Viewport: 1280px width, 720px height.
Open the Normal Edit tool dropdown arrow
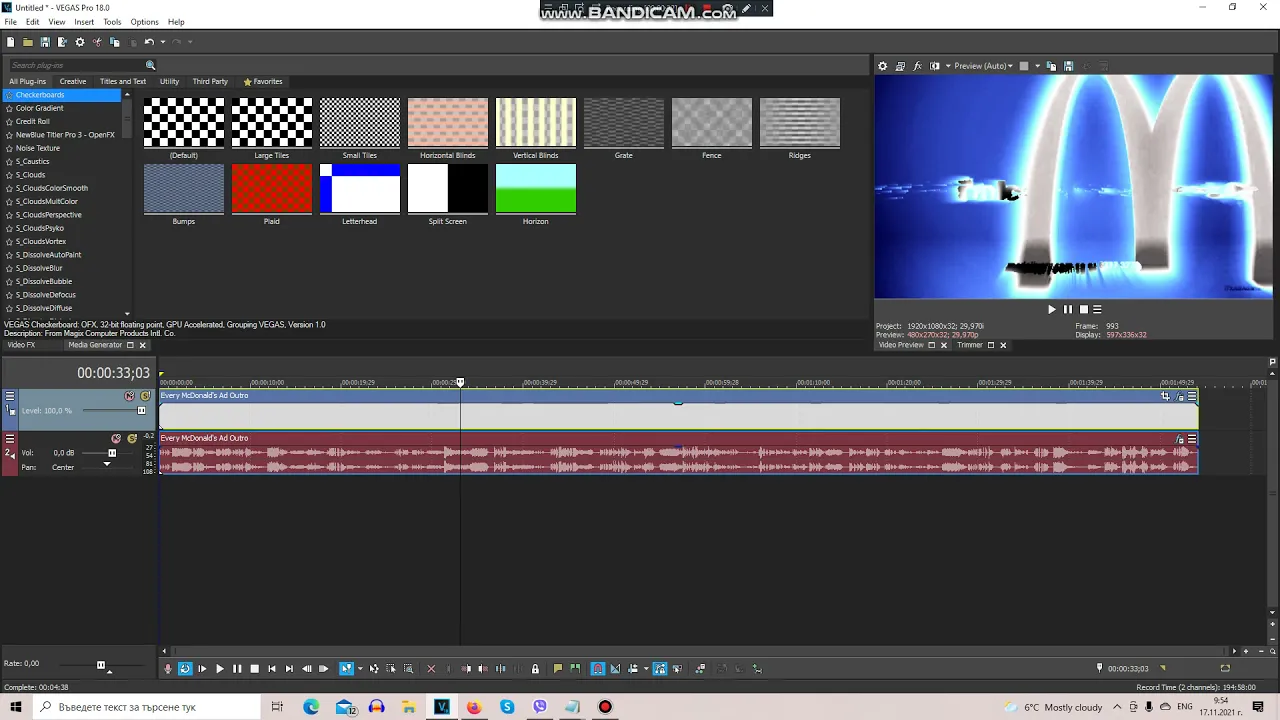(360, 669)
